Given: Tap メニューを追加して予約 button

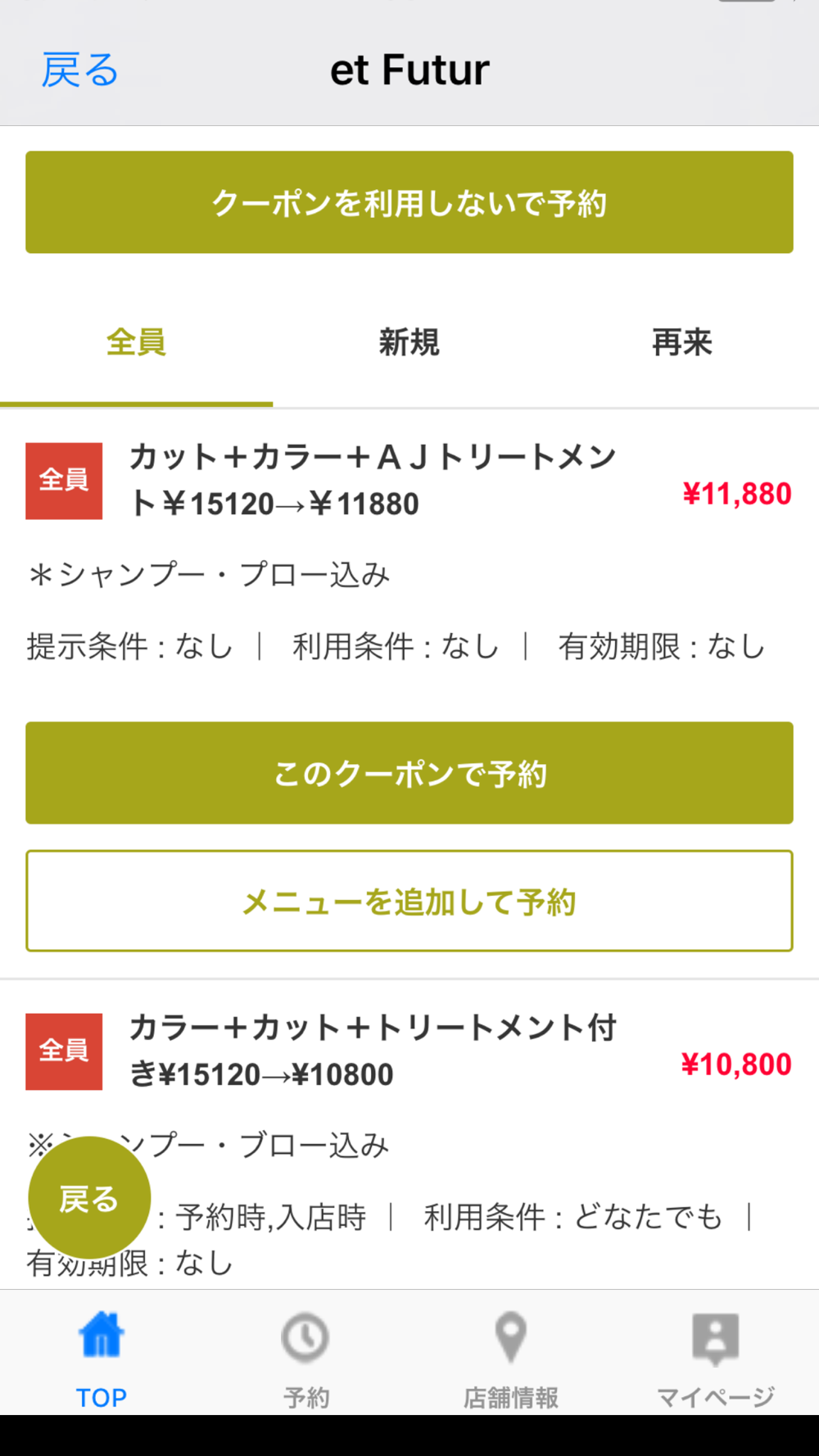Looking at the screenshot, I should pyautogui.click(x=409, y=901).
